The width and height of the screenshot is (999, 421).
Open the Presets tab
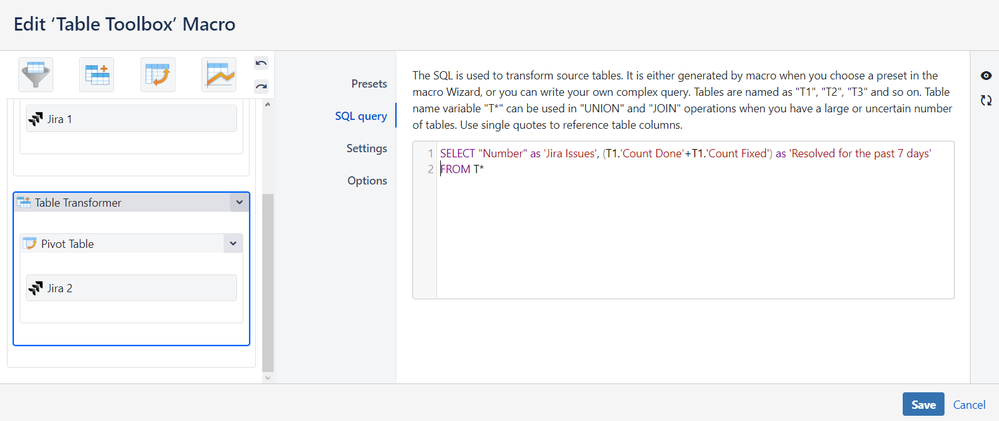(x=368, y=83)
